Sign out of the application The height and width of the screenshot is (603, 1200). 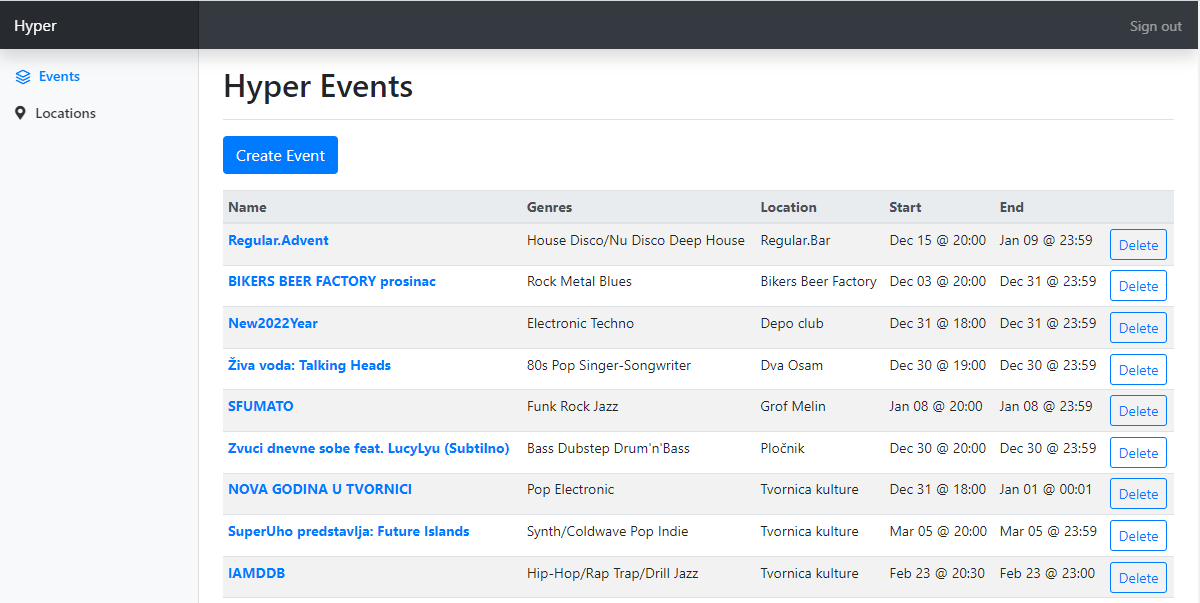pyautogui.click(x=1155, y=26)
